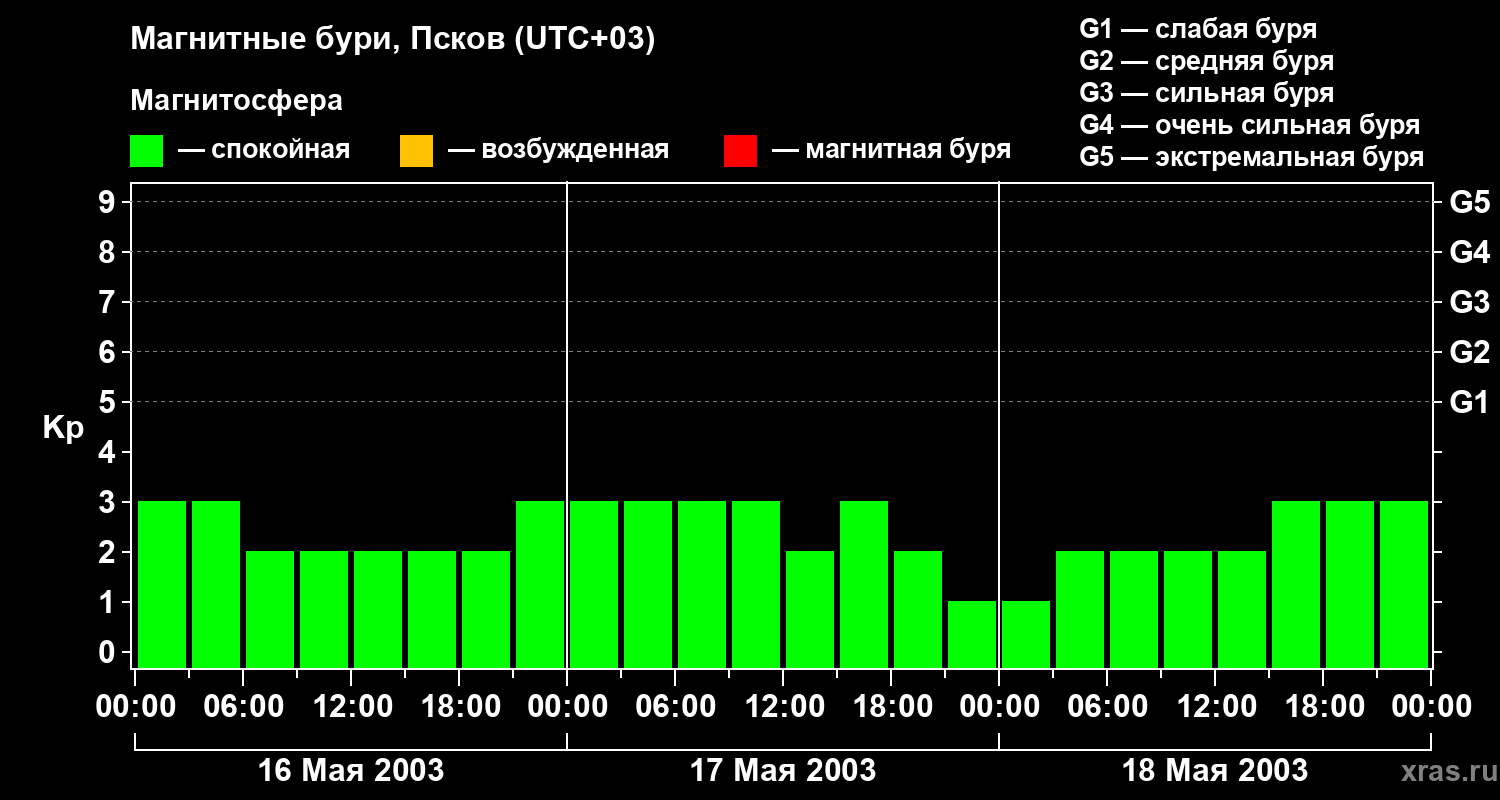
Task: Click the 'Kp' vertical axis label
Action: [x=63, y=428]
